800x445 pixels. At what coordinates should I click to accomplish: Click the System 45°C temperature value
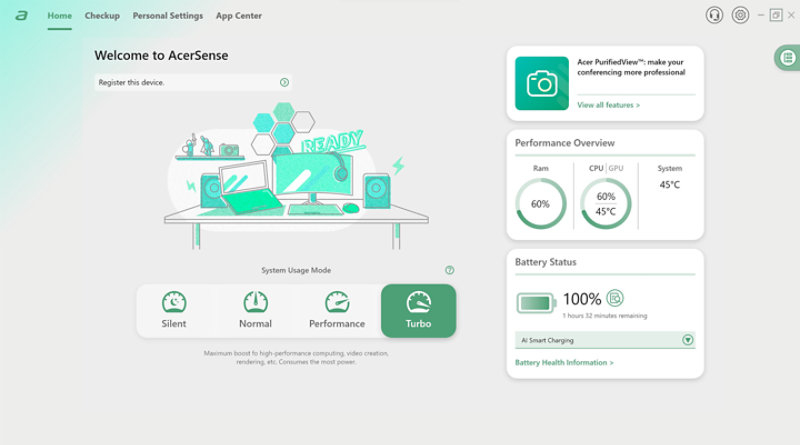point(670,185)
